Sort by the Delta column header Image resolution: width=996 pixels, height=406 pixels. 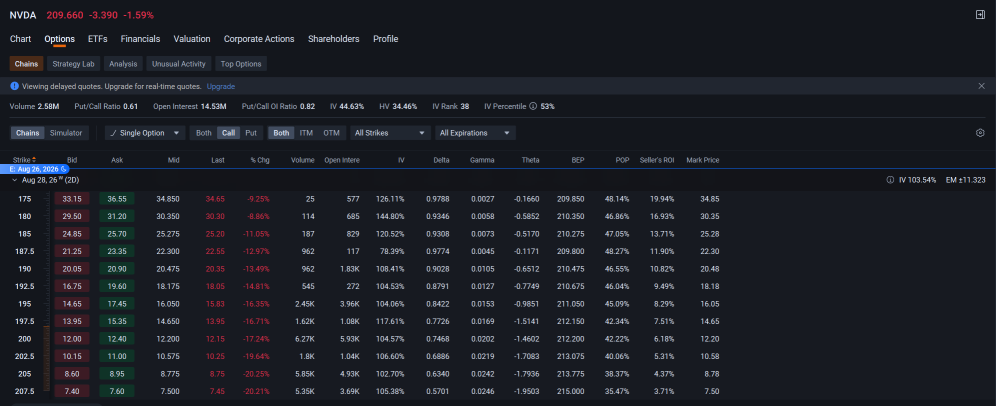pos(441,160)
